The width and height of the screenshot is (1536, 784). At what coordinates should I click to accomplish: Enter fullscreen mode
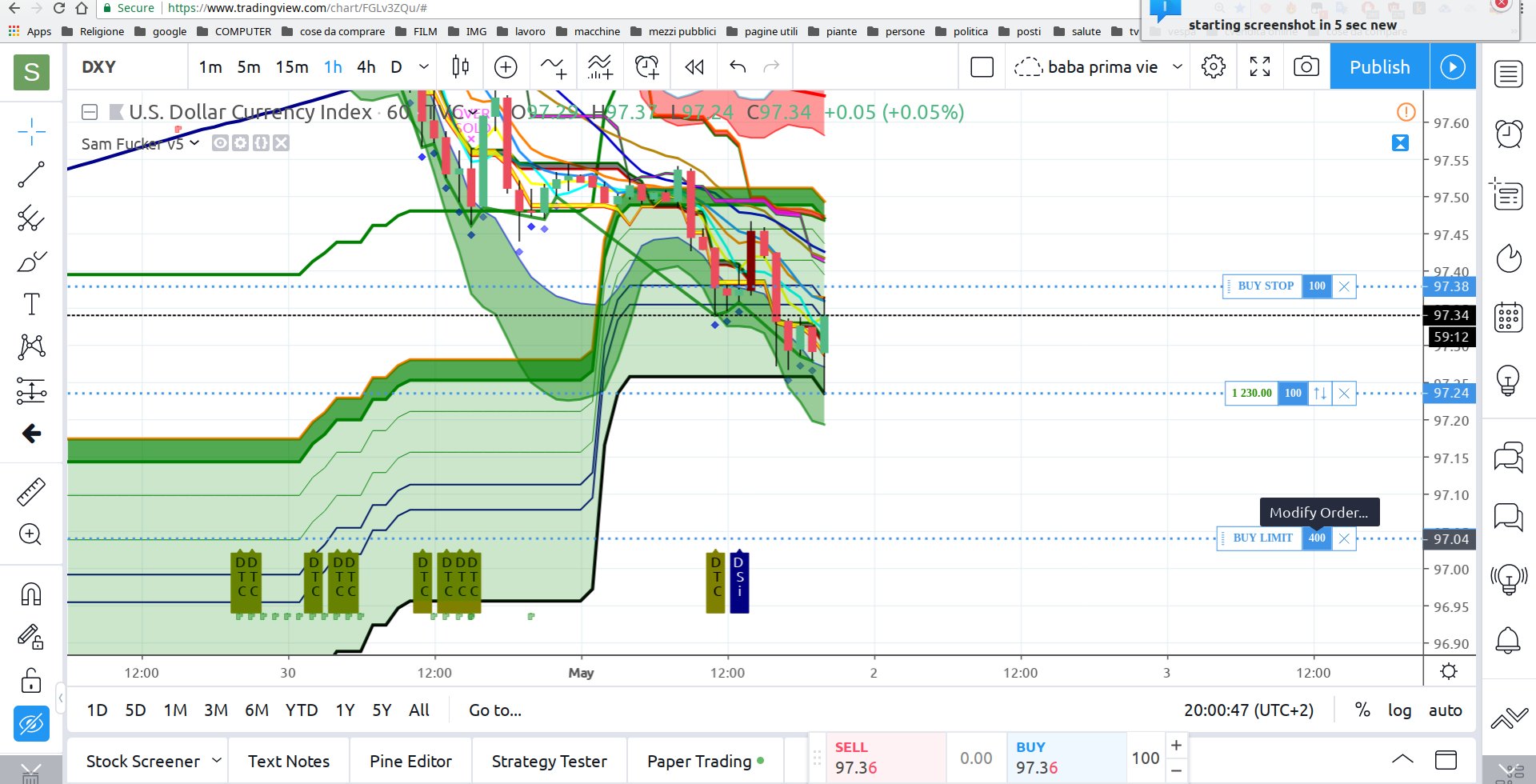(x=1260, y=67)
